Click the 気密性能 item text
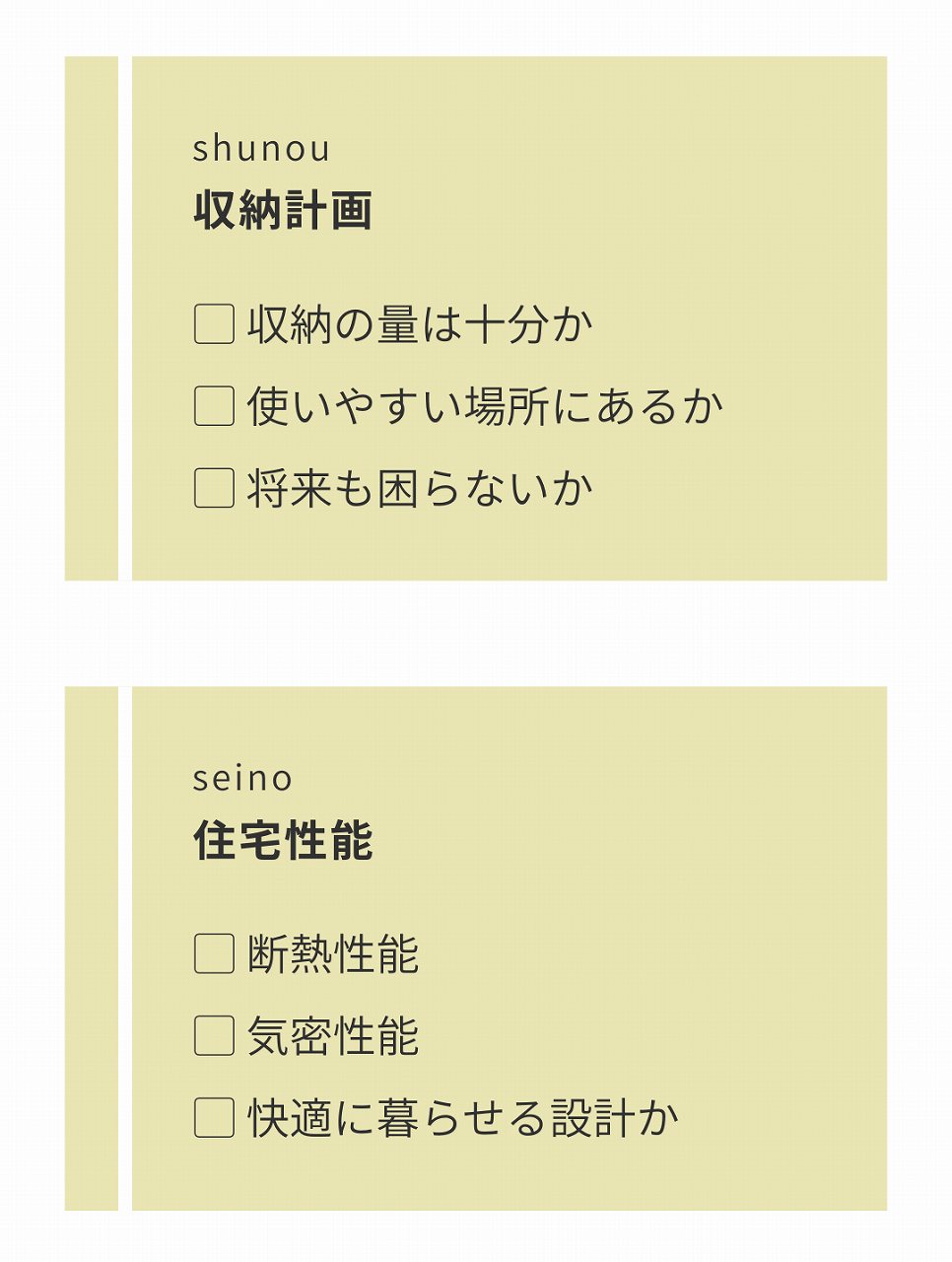This screenshot has width=952, height=1262. 333,1036
